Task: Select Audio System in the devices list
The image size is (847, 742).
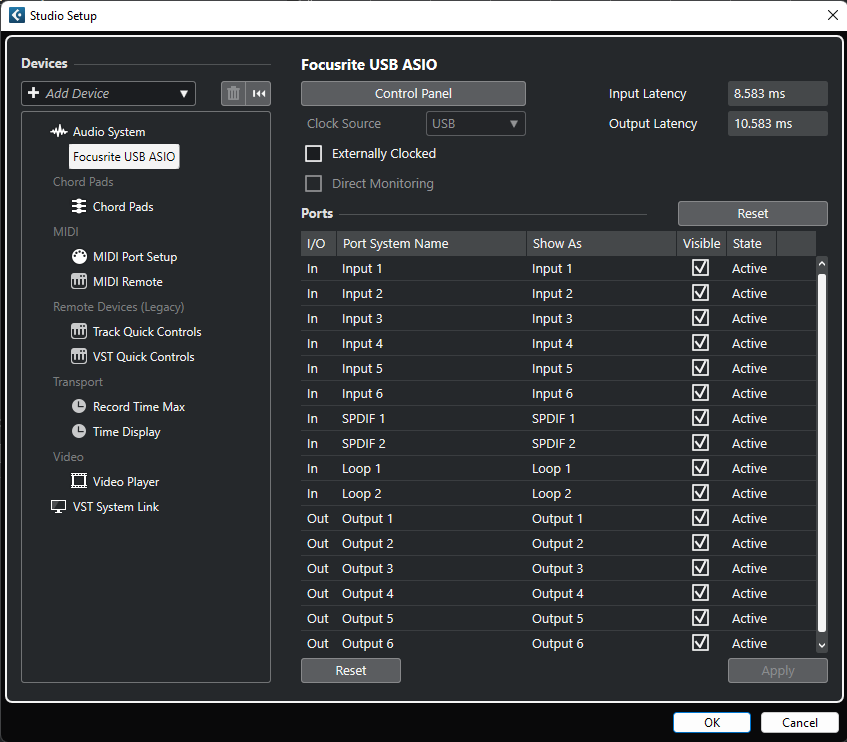Action: (x=109, y=132)
